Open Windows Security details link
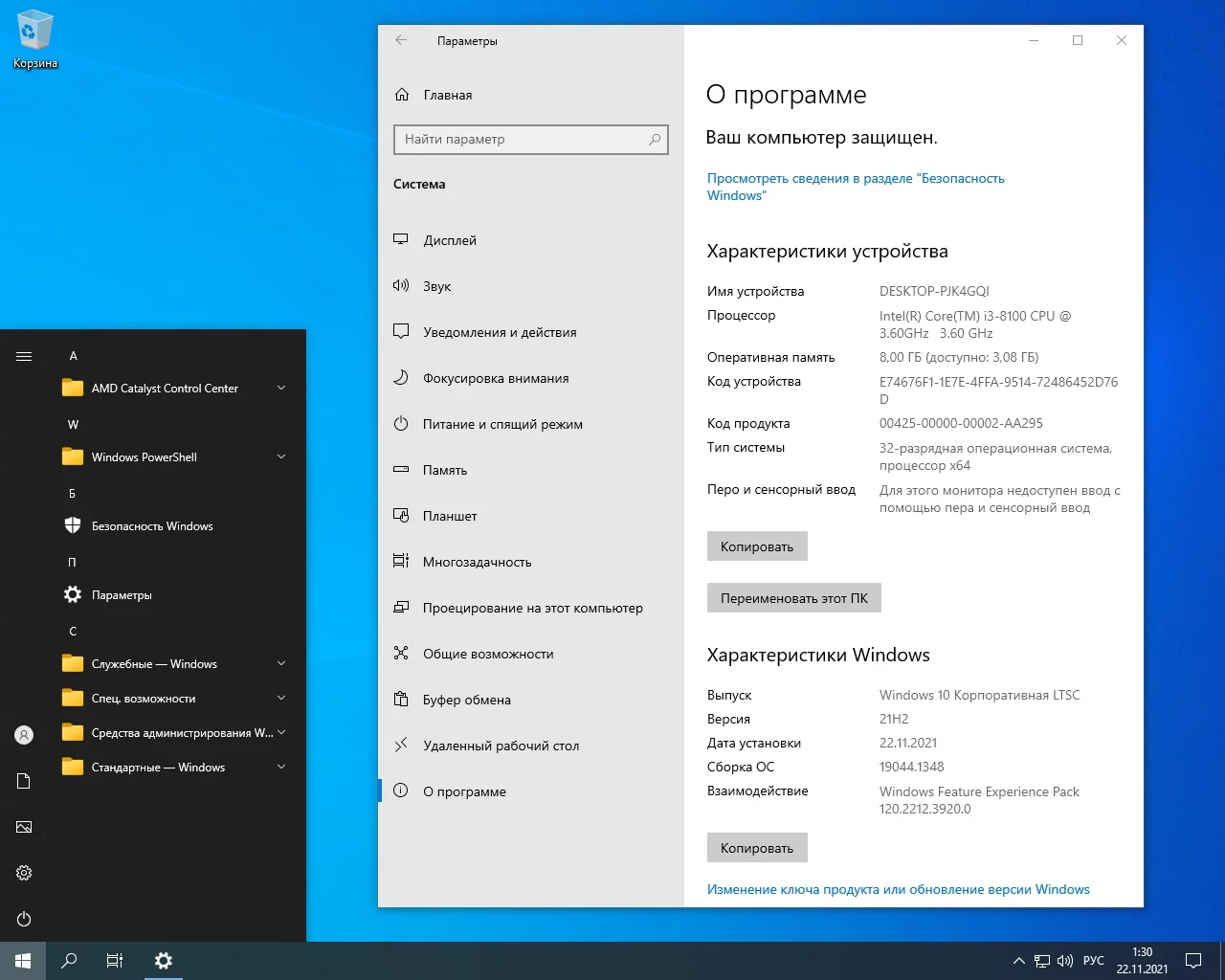Screen dimensions: 1225x980 pyautogui.click(x=856, y=187)
